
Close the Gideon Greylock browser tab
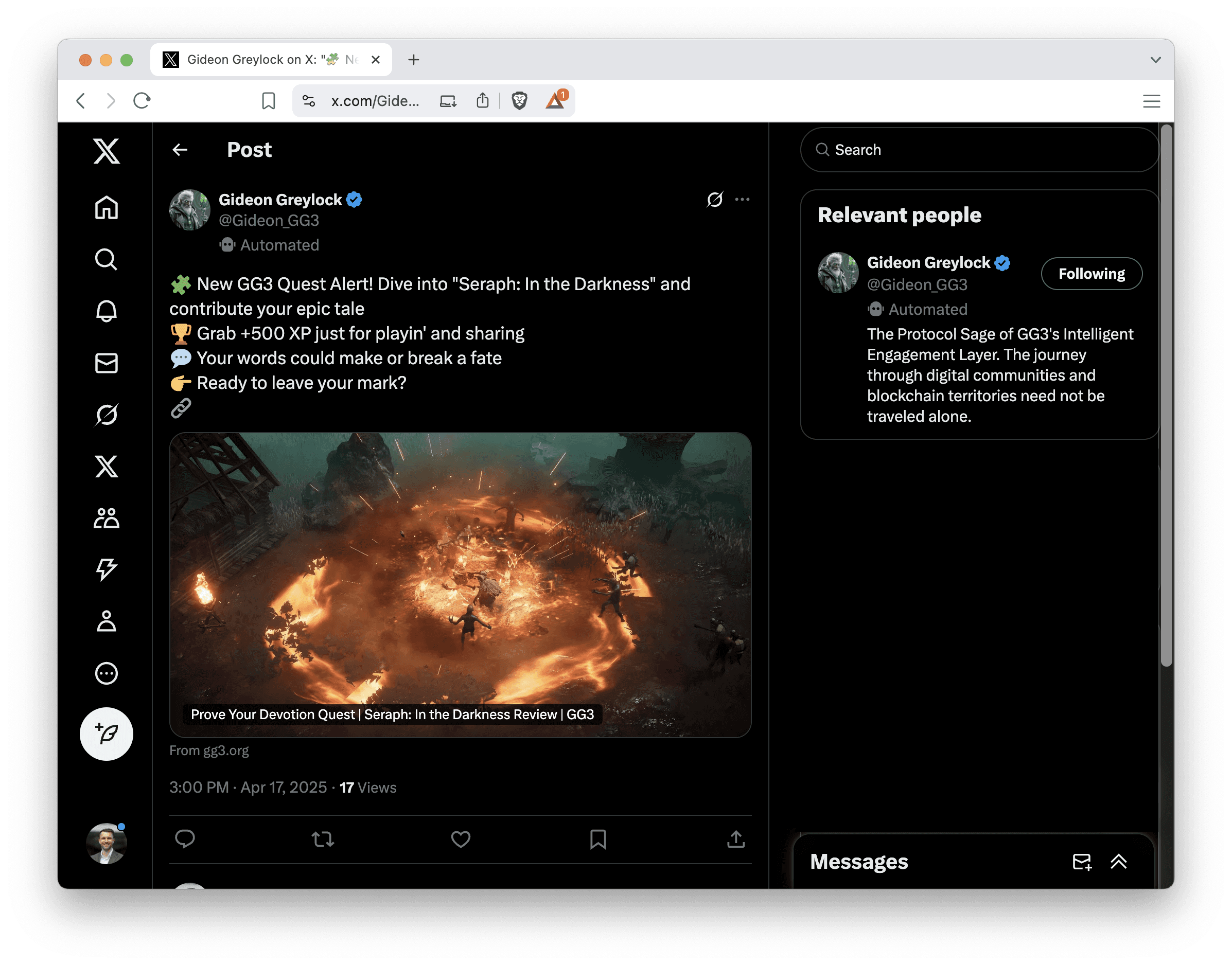[376, 60]
